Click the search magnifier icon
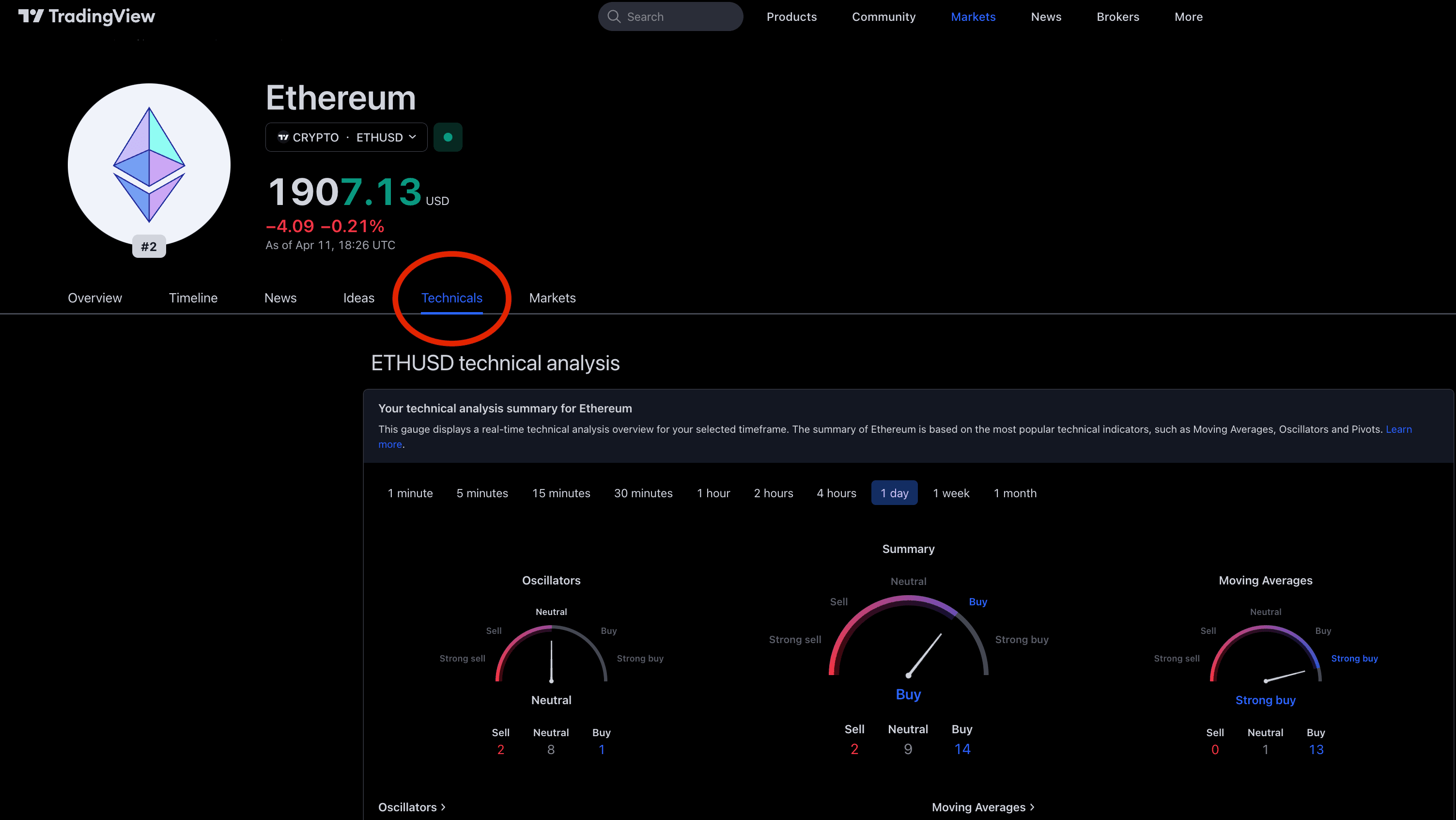The height and width of the screenshot is (820, 1456). click(613, 16)
